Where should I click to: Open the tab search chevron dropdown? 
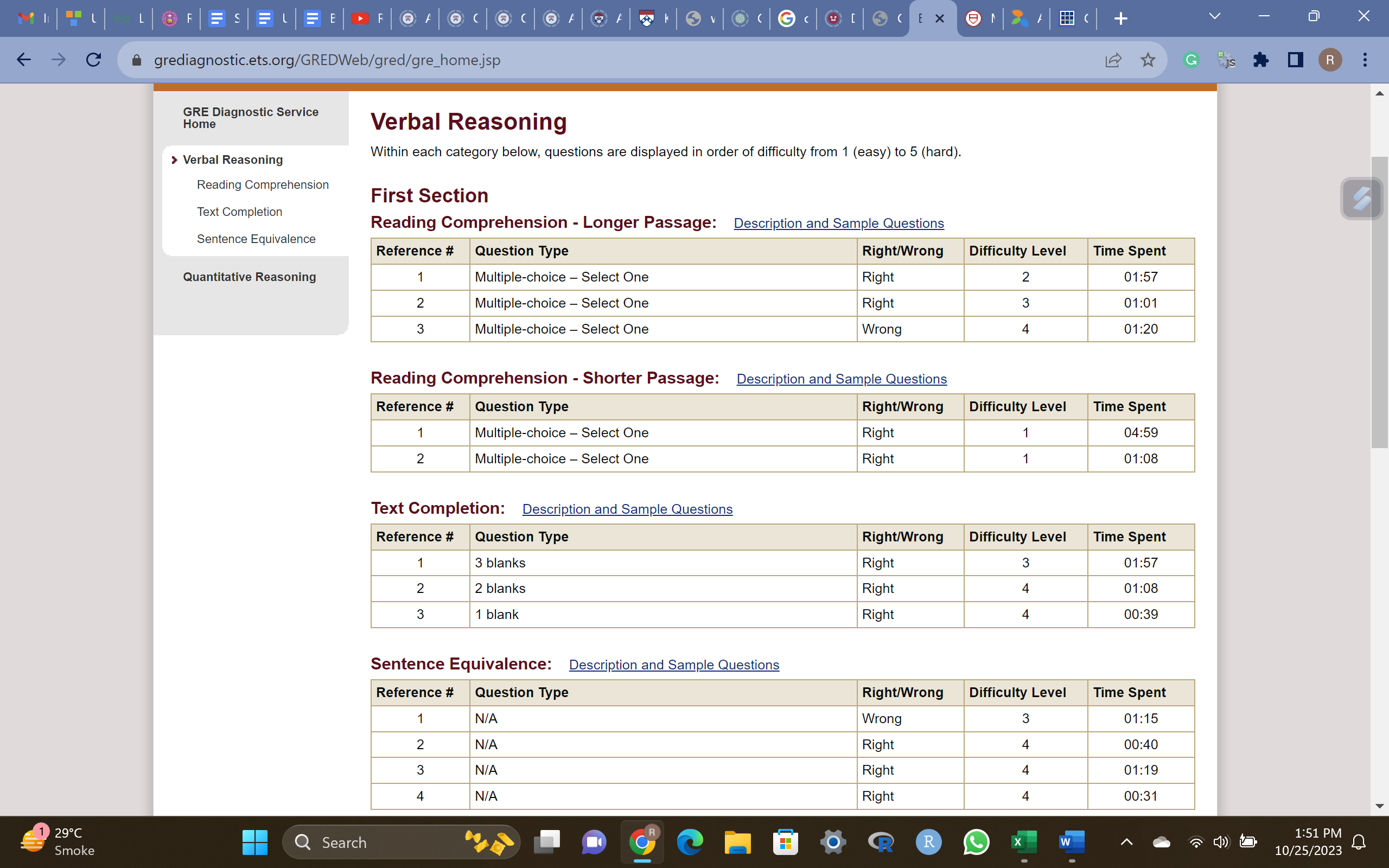point(1214,17)
